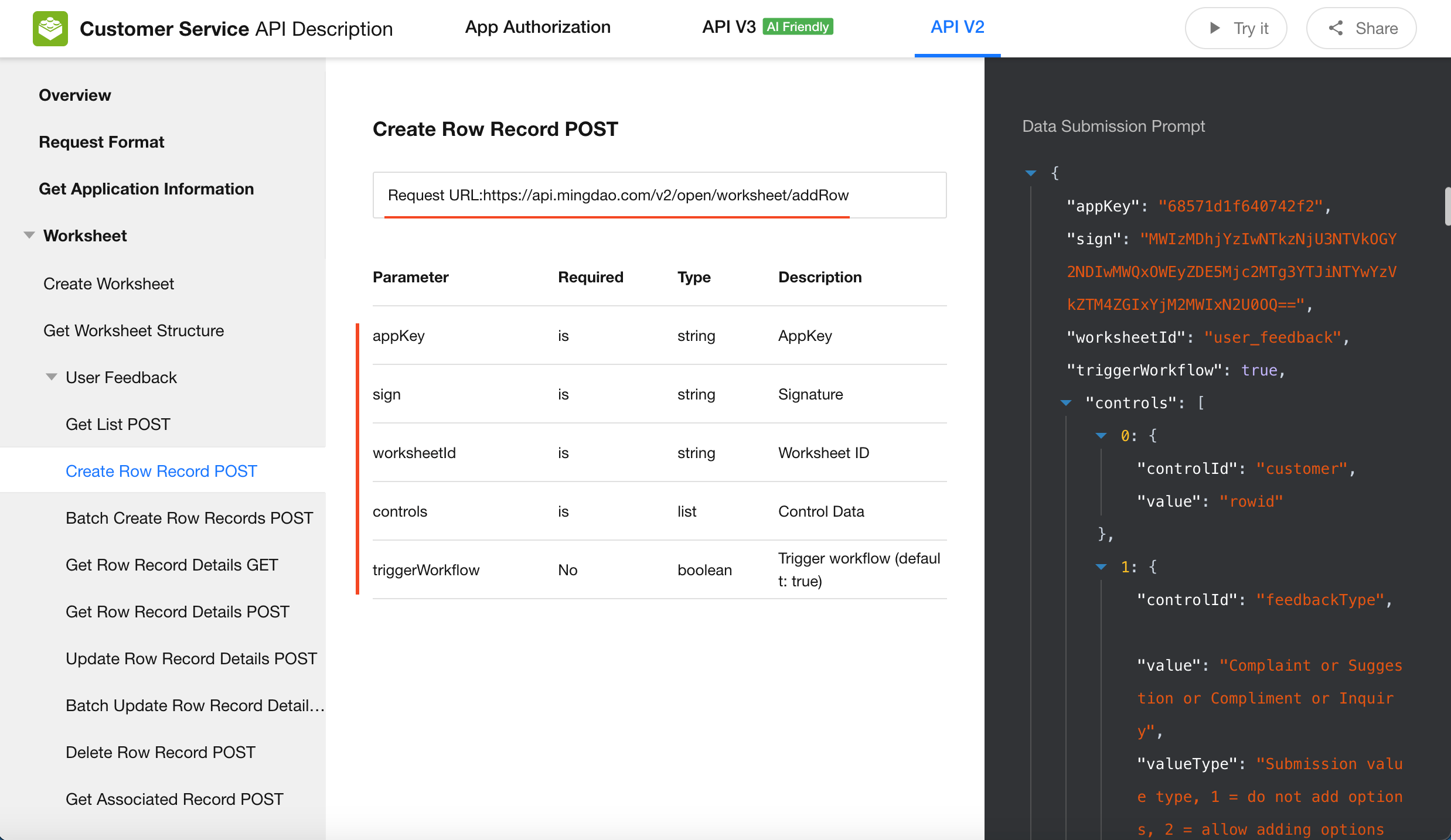1451x840 pixels.
Task: Open Get List POST
Action: [118, 424]
